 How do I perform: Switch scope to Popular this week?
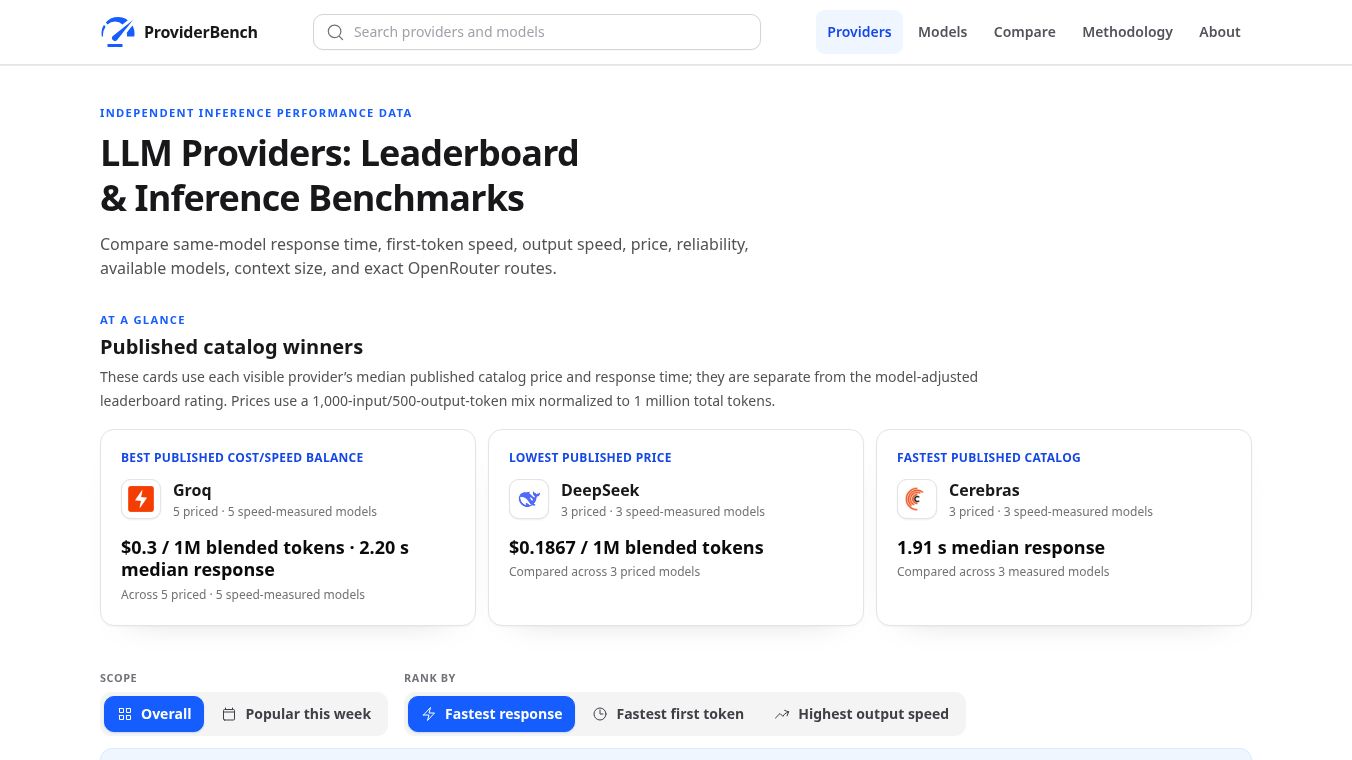[296, 714]
